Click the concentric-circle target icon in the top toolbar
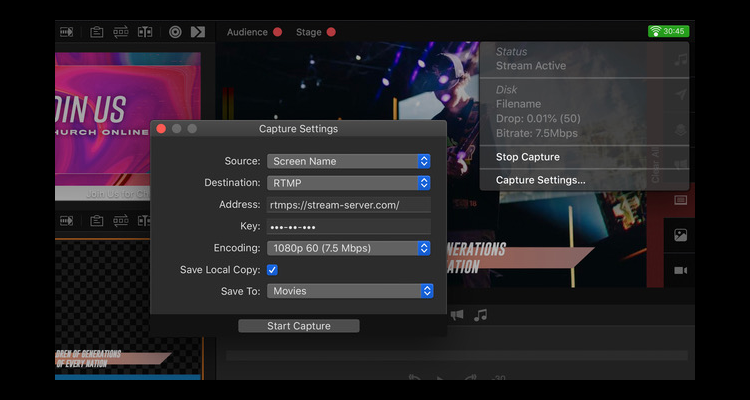 175,32
